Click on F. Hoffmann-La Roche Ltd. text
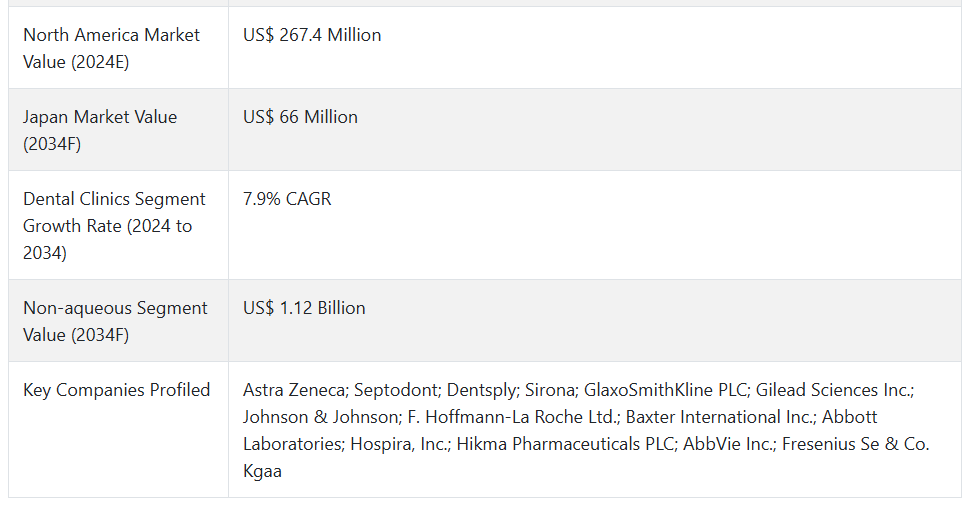Screen dimensions: 963x506 pyautogui.click(x=512, y=417)
